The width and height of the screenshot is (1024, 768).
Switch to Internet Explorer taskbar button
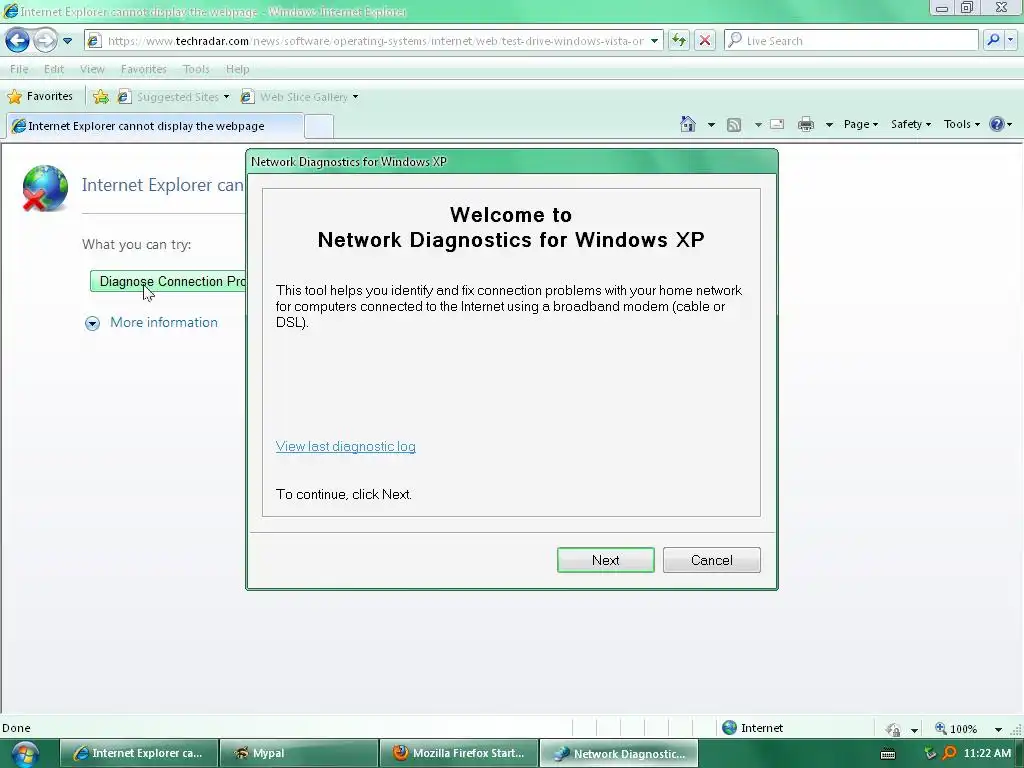click(x=138, y=753)
